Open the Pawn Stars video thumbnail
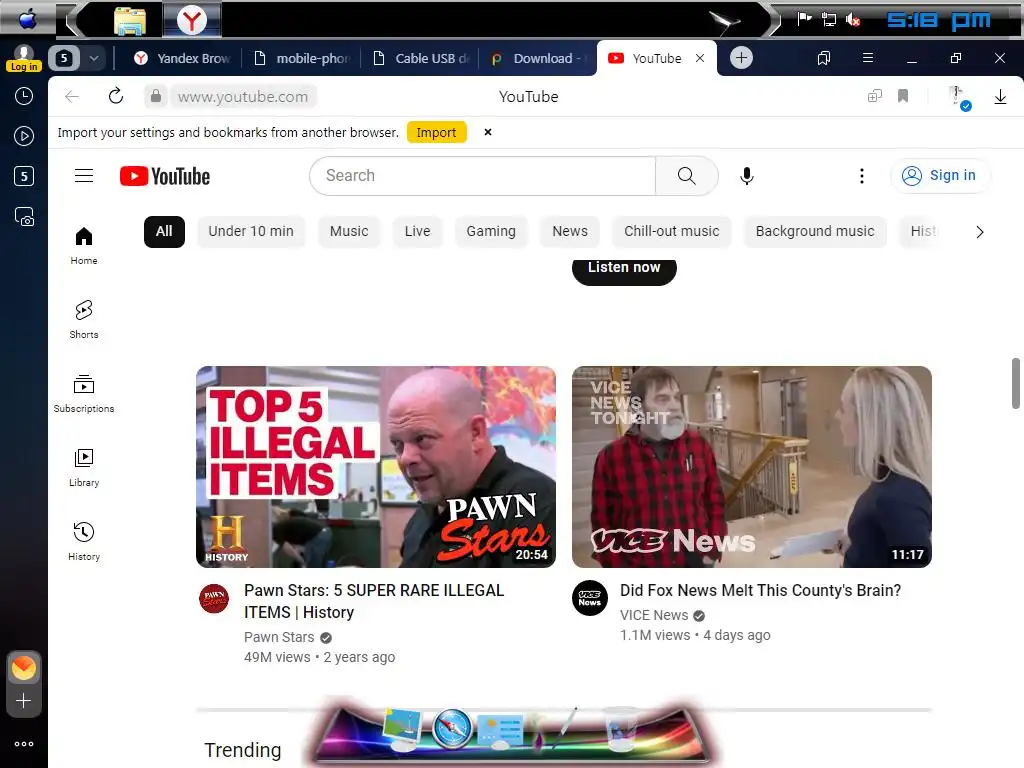The height and width of the screenshot is (768, 1024). 376,466
